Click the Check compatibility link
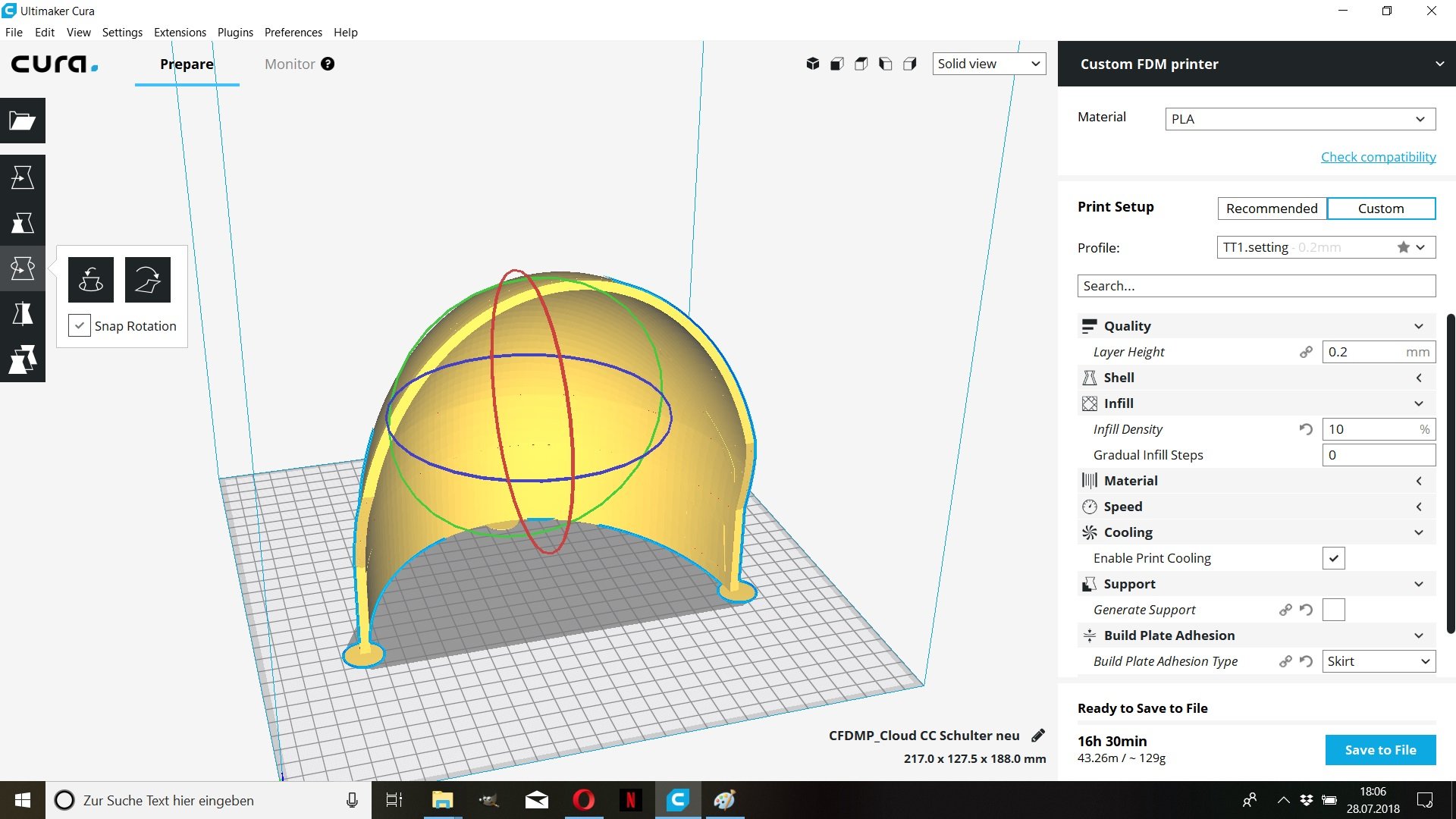 click(x=1378, y=157)
